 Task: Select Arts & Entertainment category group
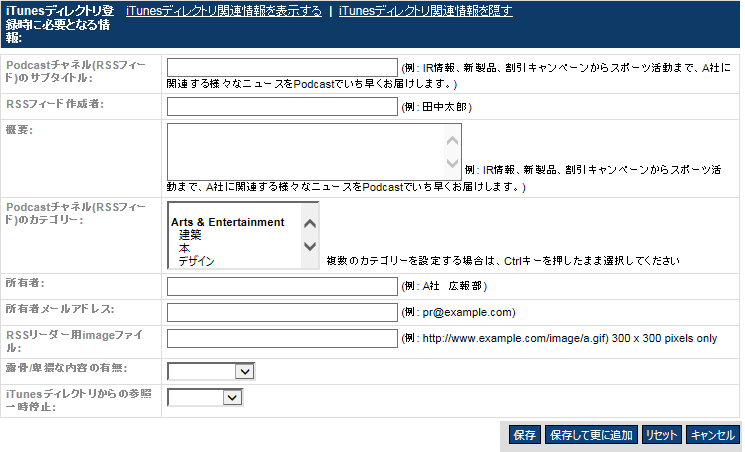(x=228, y=222)
